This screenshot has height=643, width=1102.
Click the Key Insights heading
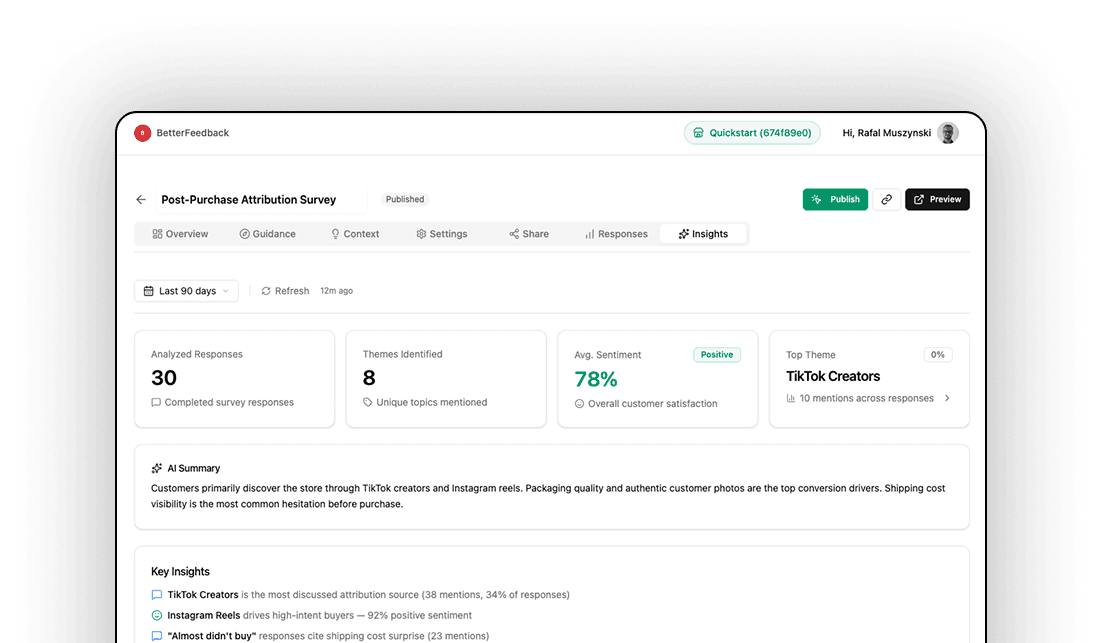click(x=180, y=571)
